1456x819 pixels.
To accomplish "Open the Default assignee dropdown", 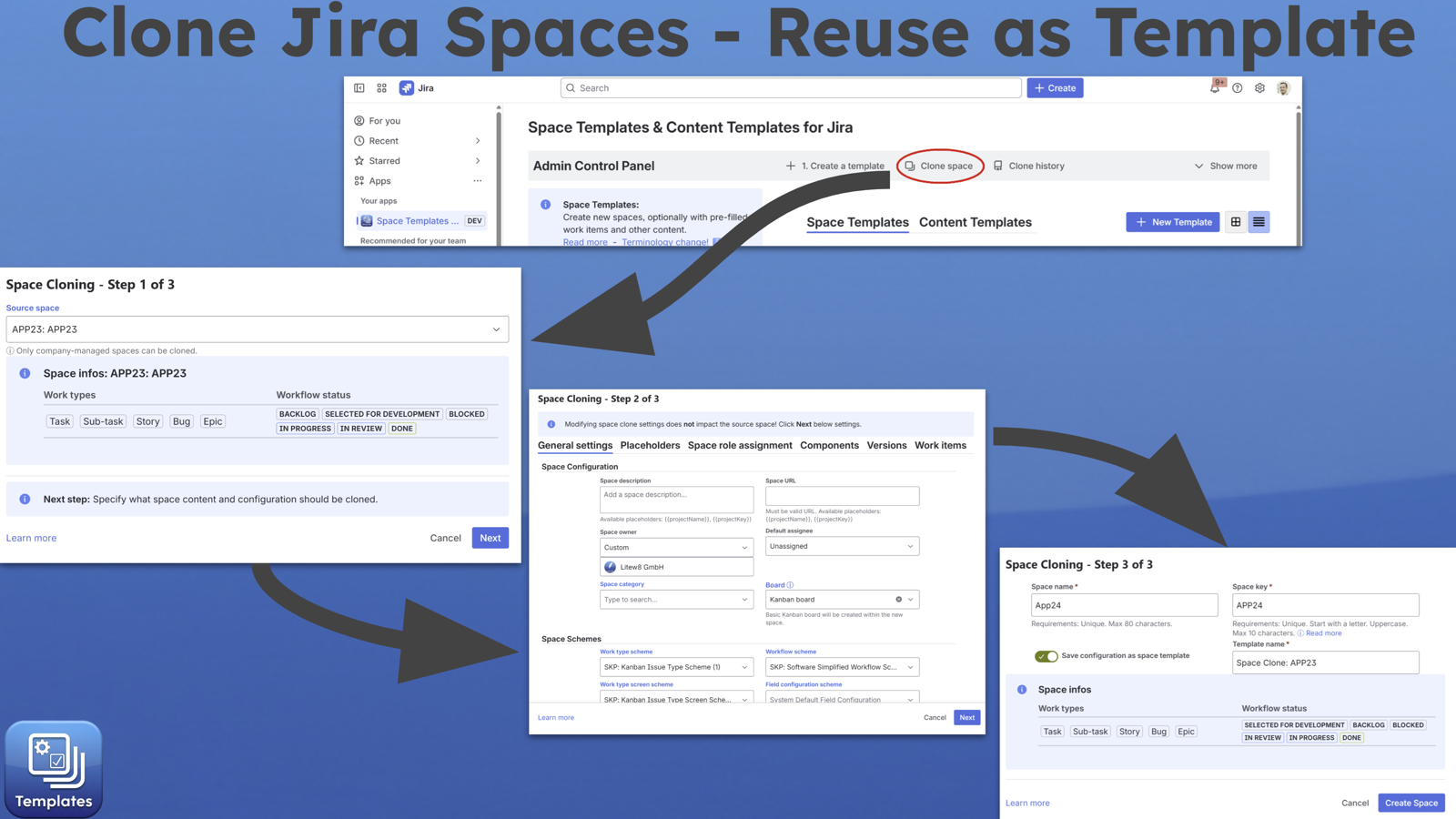I will pos(841,546).
